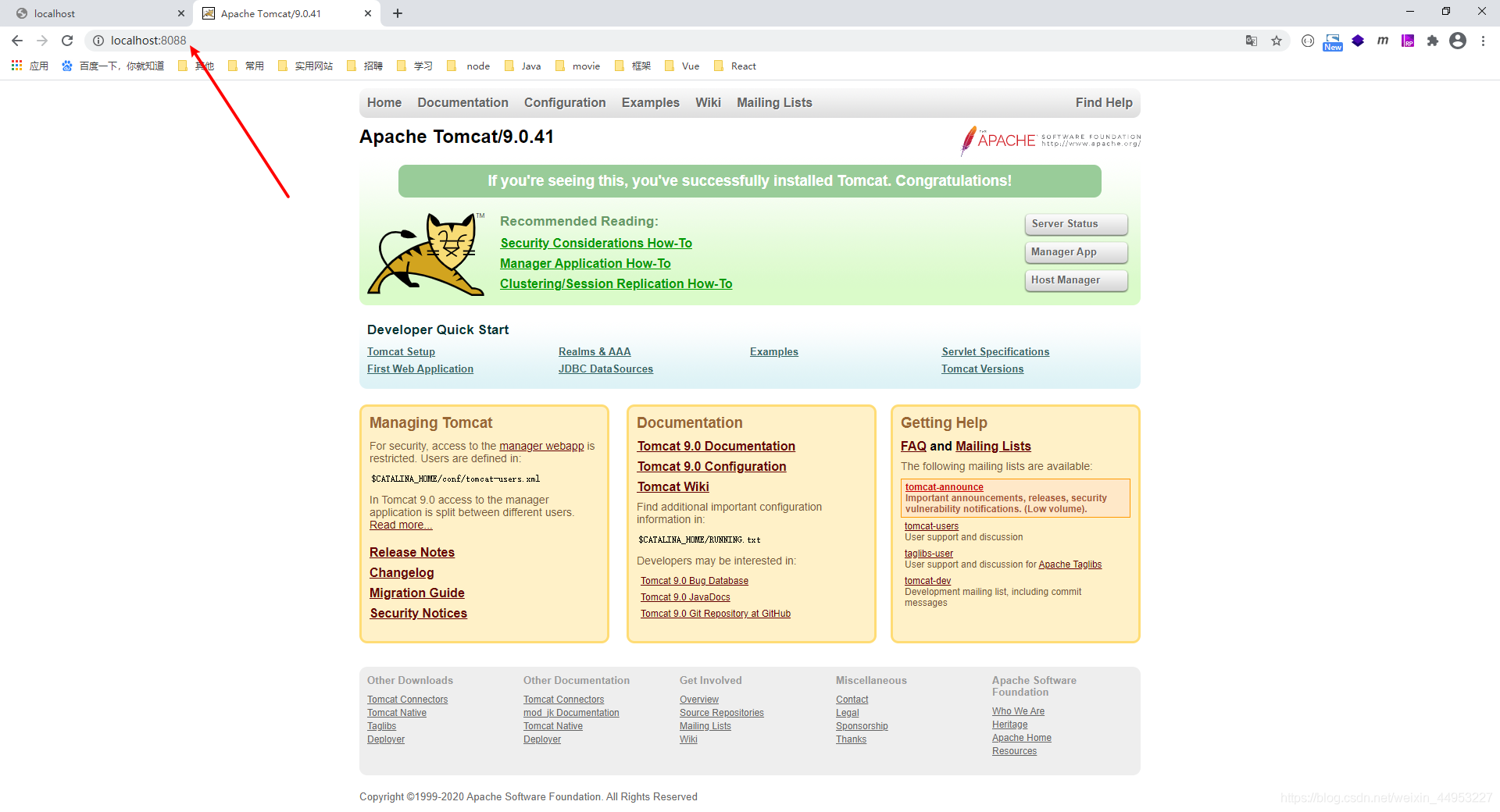
Task: Open Examples in the top navigation
Action: click(651, 103)
